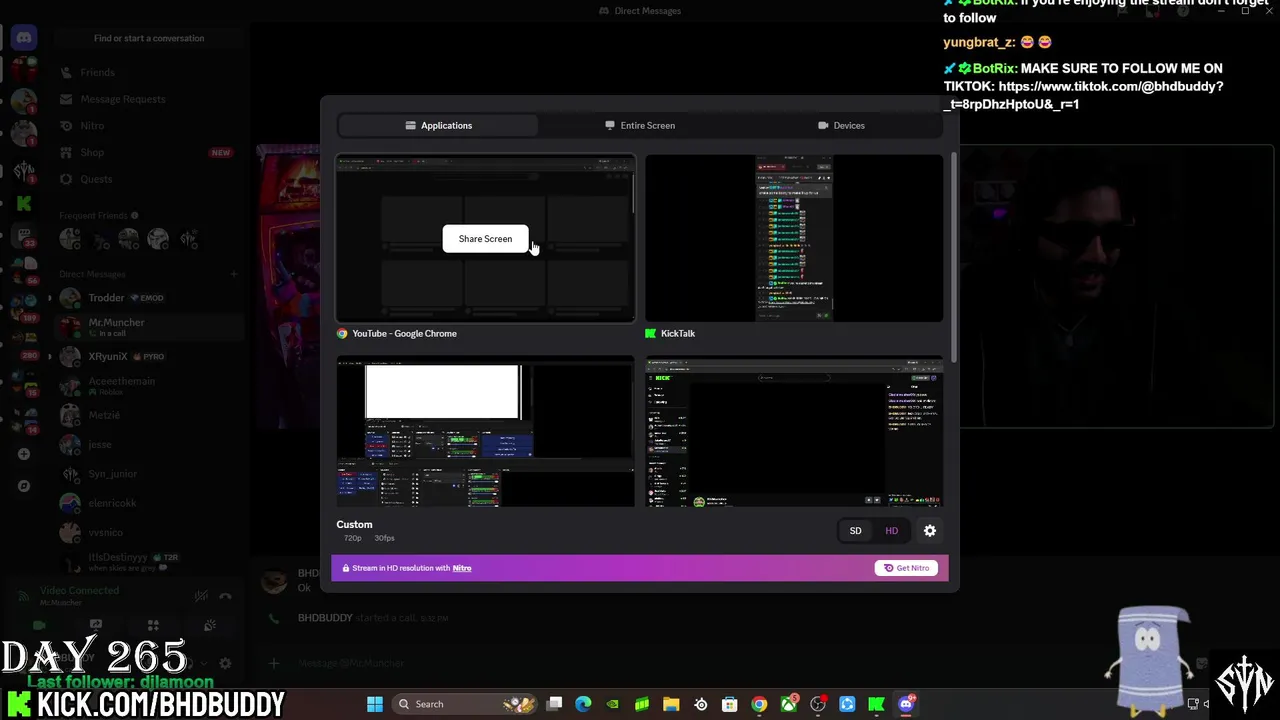Open jesse direct message
1280x720 pixels.
coord(150,444)
